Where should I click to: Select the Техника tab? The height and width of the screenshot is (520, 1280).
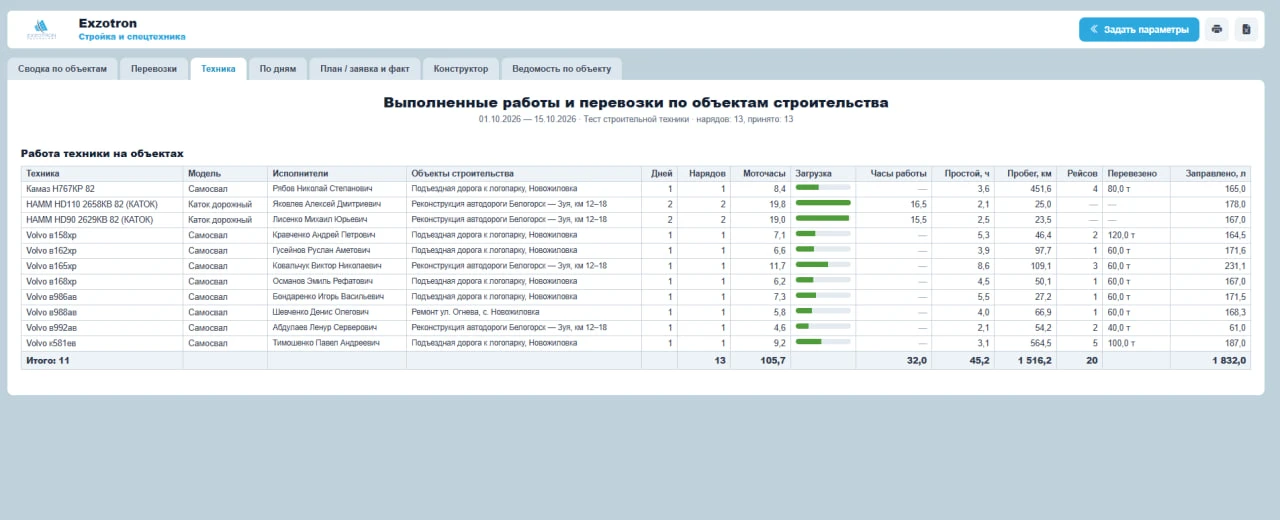pyautogui.click(x=218, y=69)
